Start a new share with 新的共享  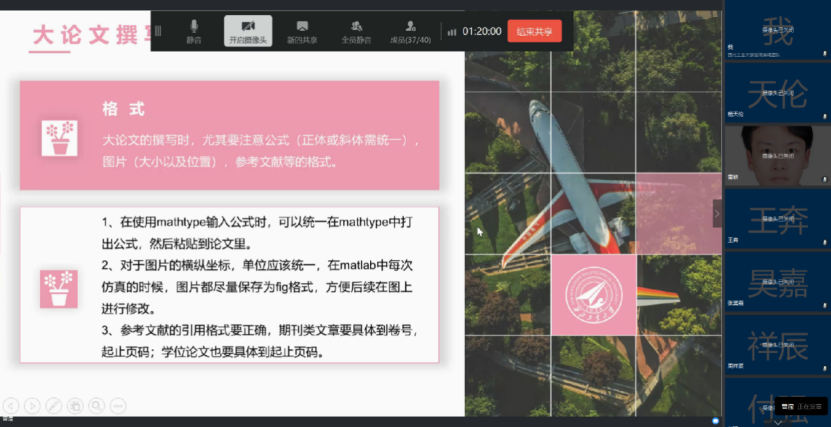click(302, 30)
